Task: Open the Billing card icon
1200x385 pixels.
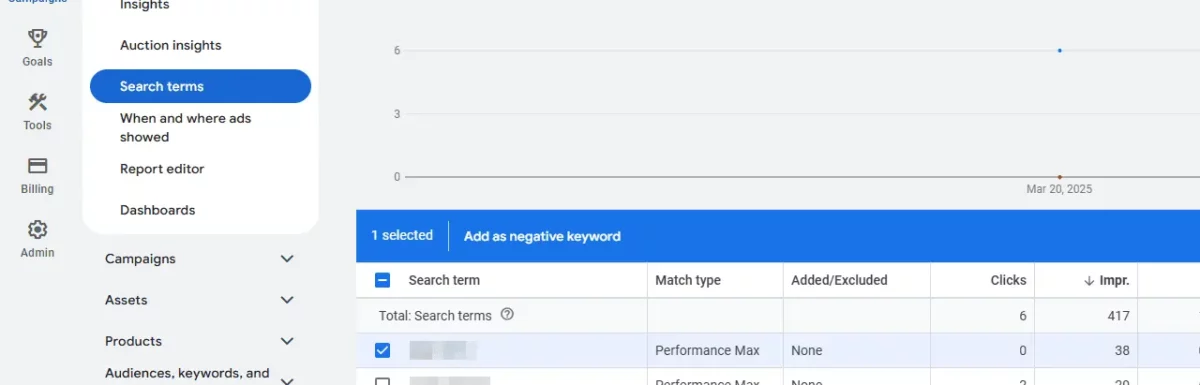Action: (x=37, y=166)
